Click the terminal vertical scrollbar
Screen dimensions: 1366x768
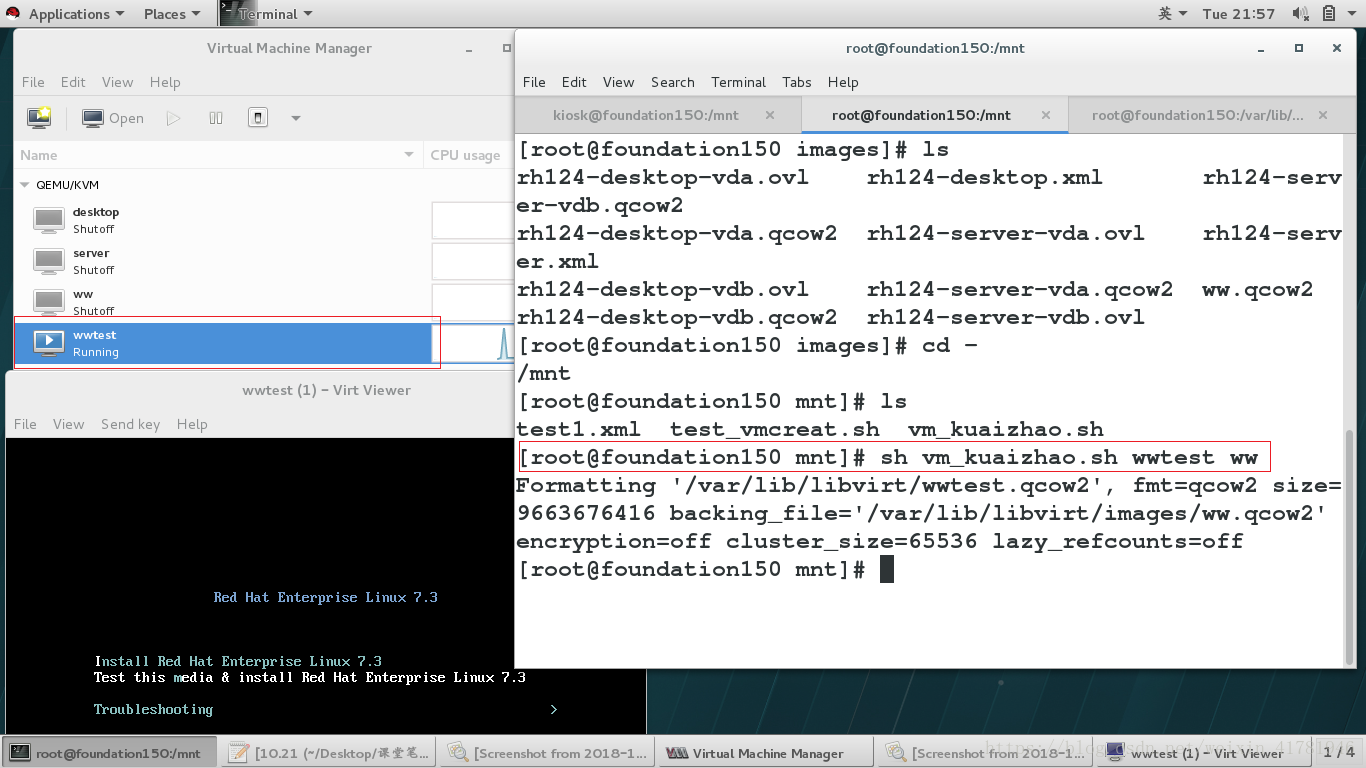click(1349, 547)
